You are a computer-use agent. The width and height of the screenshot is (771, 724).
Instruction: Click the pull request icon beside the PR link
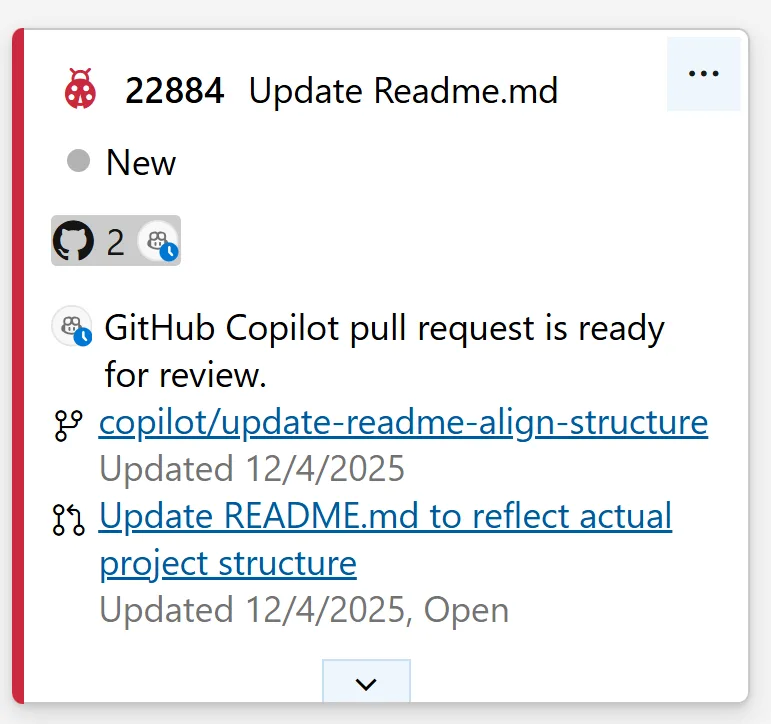[x=68, y=519]
